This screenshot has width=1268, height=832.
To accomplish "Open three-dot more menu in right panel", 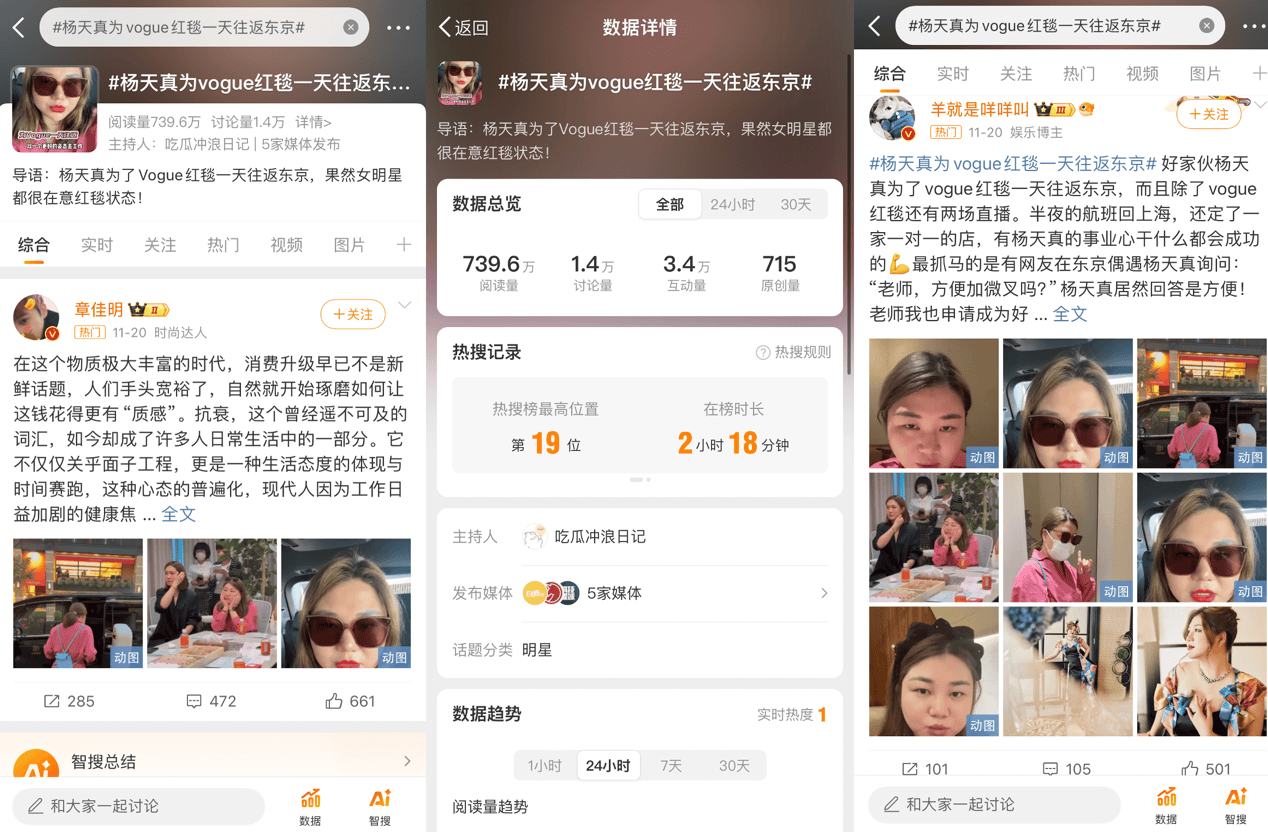I will 1254,26.
